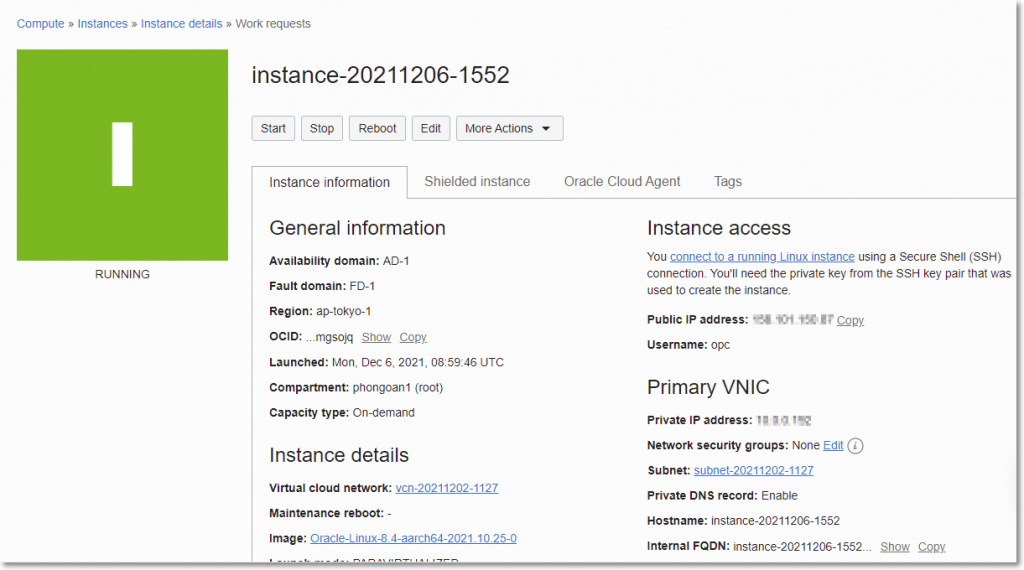Image resolution: width=1024 pixels, height=570 pixels.
Task: Show the full OCID value
Action: pyautogui.click(x=376, y=338)
